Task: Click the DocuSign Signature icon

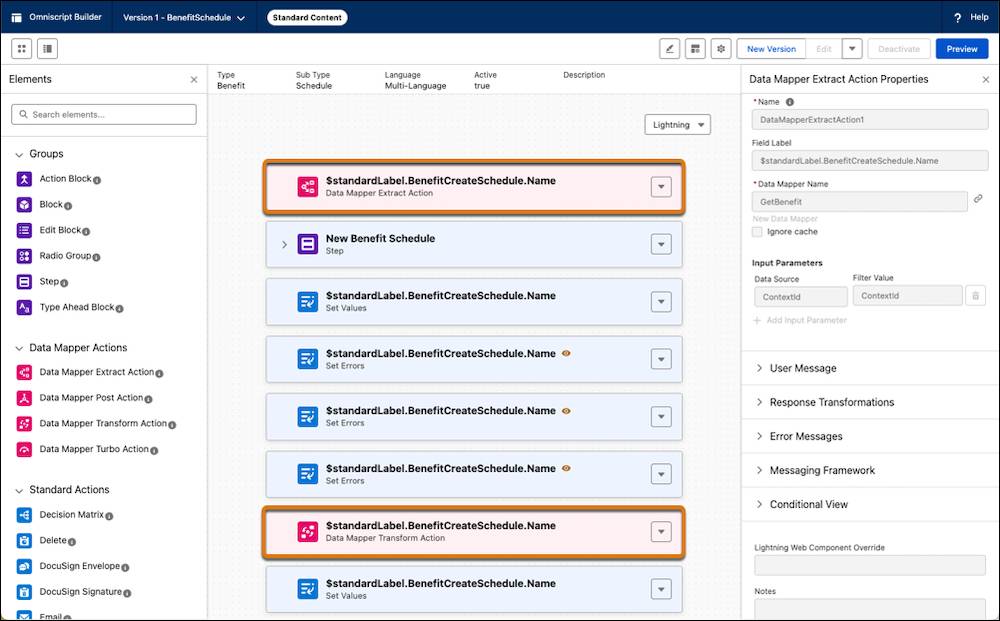Action: point(24,592)
